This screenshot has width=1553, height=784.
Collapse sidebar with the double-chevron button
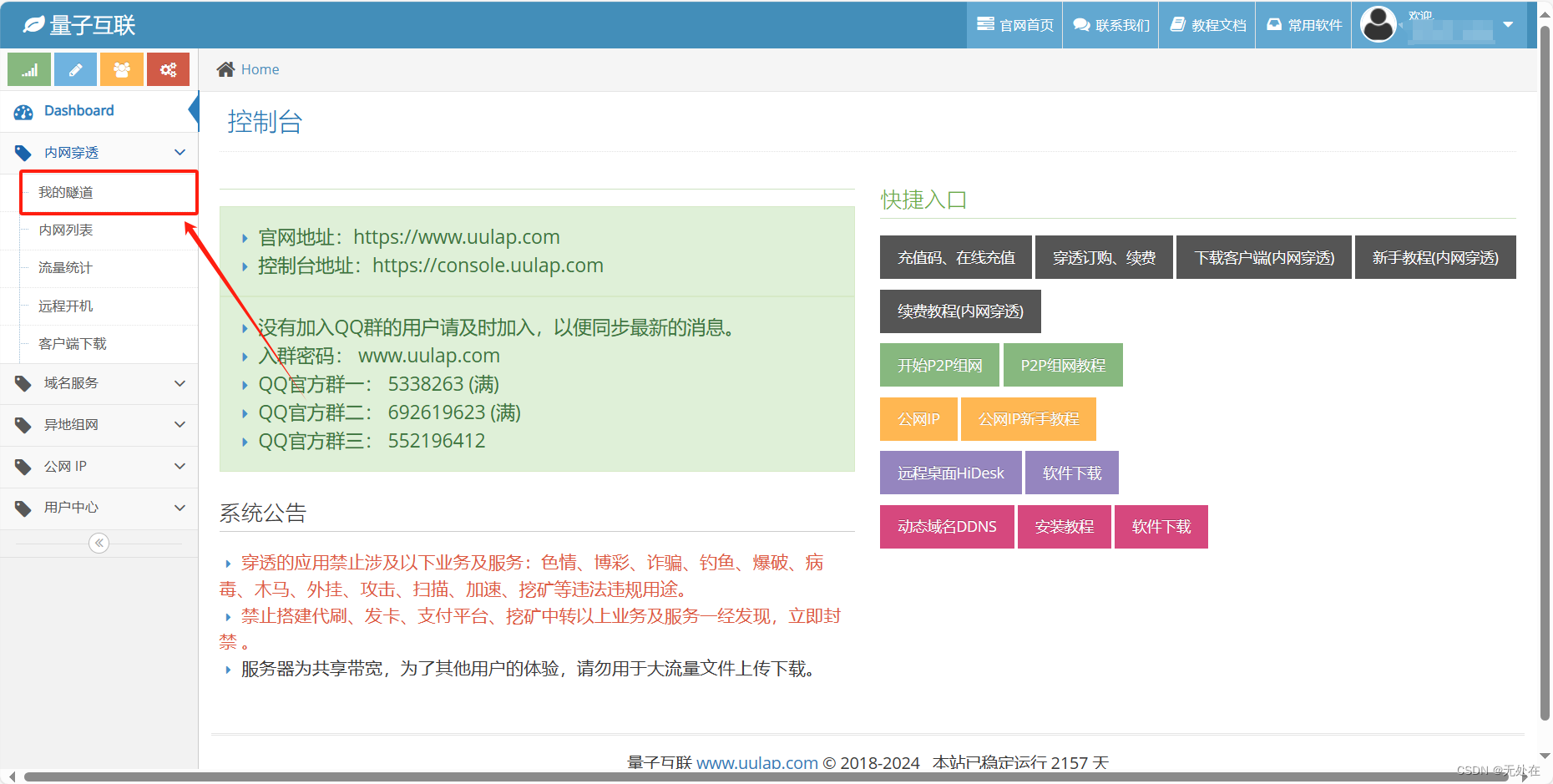click(99, 544)
